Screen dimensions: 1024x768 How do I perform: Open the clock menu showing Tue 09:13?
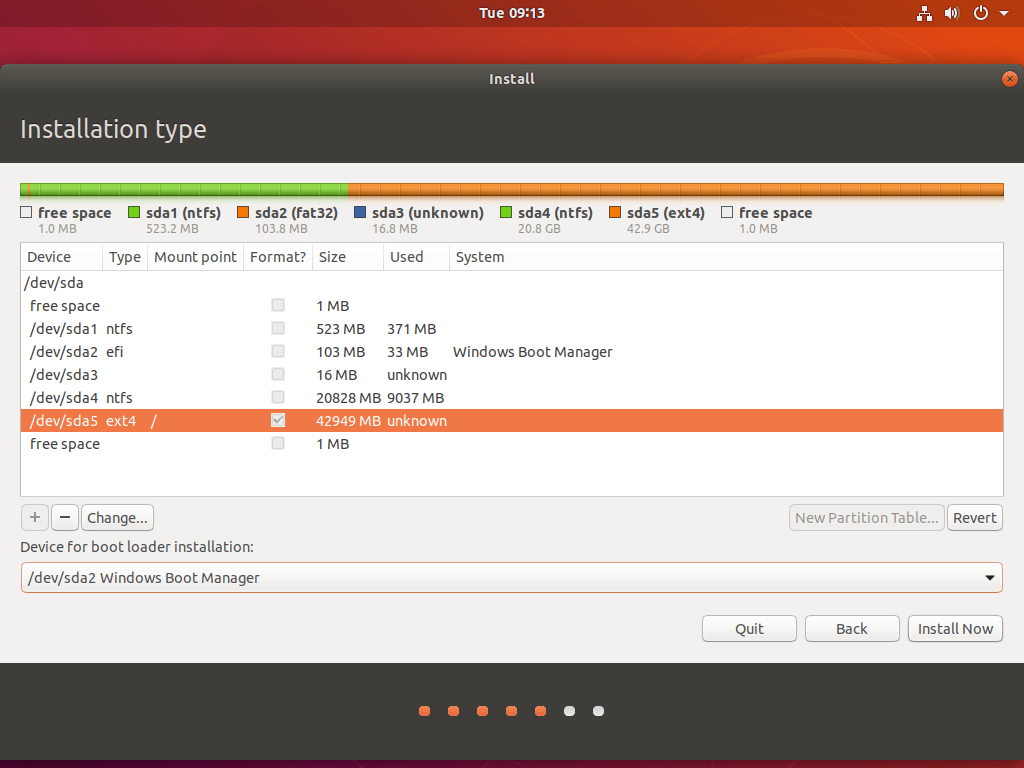click(x=511, y=13)
